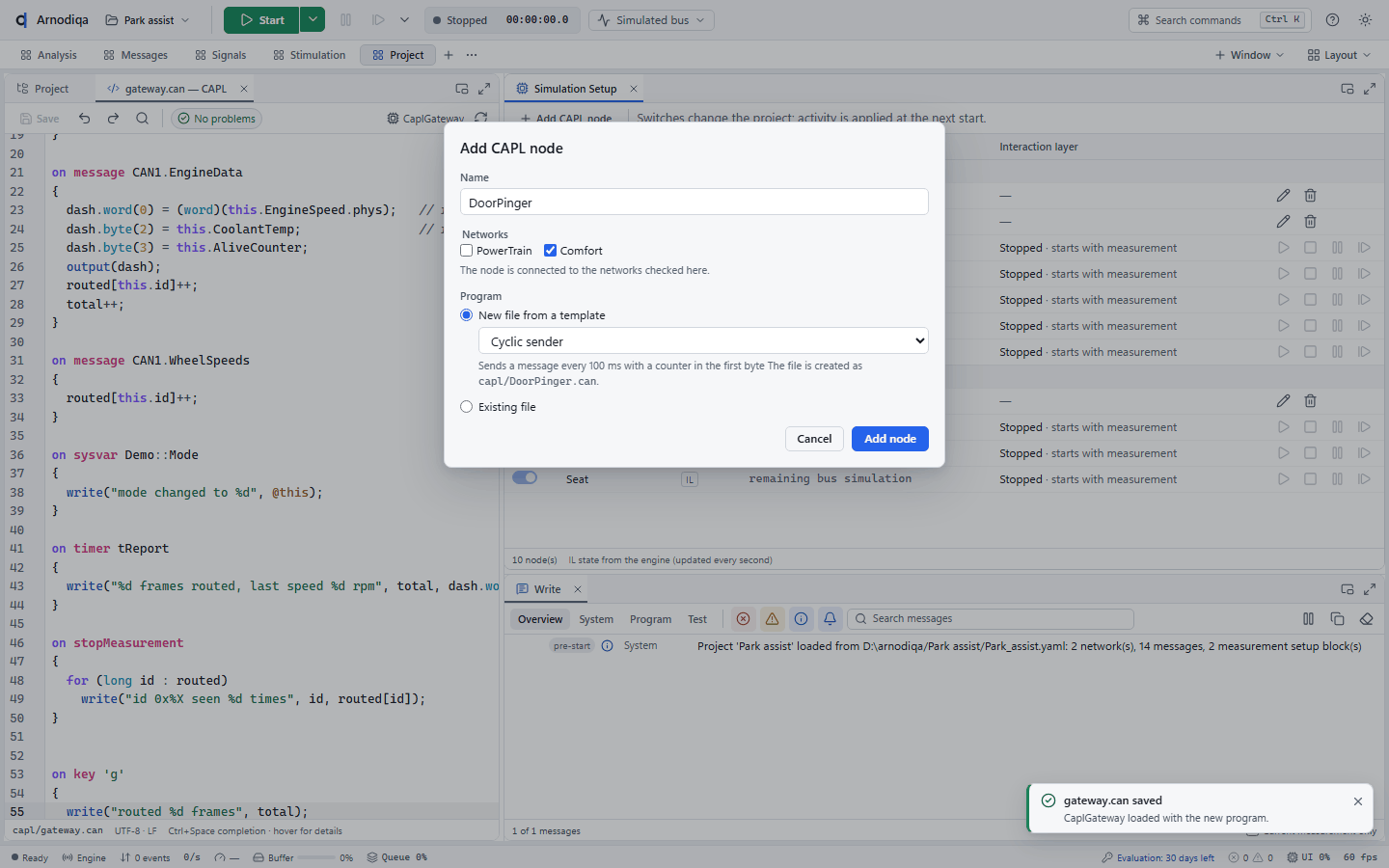Check the PowerTrain network checkbox

(x=467, y=251)
